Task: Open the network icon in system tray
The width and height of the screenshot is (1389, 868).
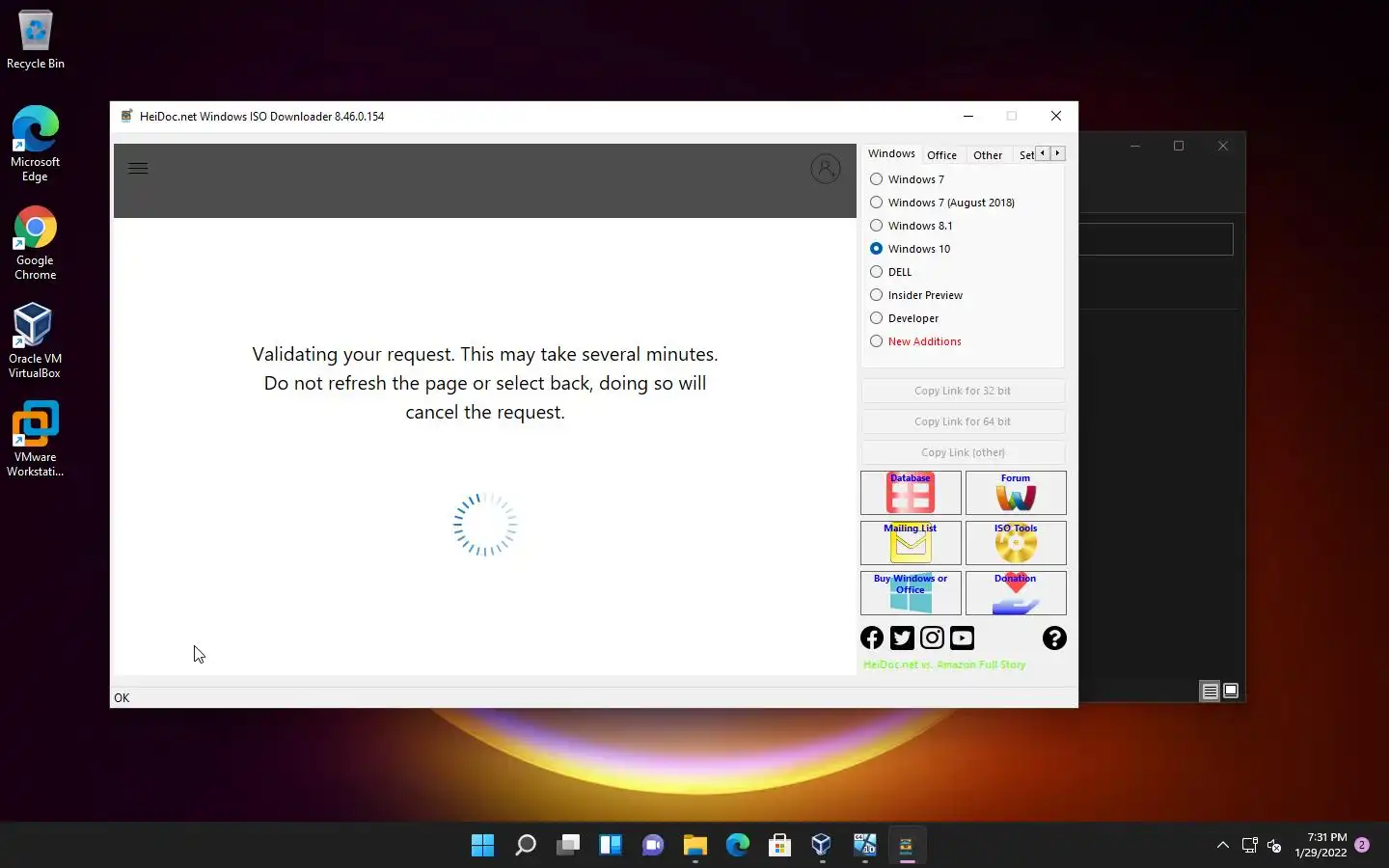Action: coord(1250,846)
